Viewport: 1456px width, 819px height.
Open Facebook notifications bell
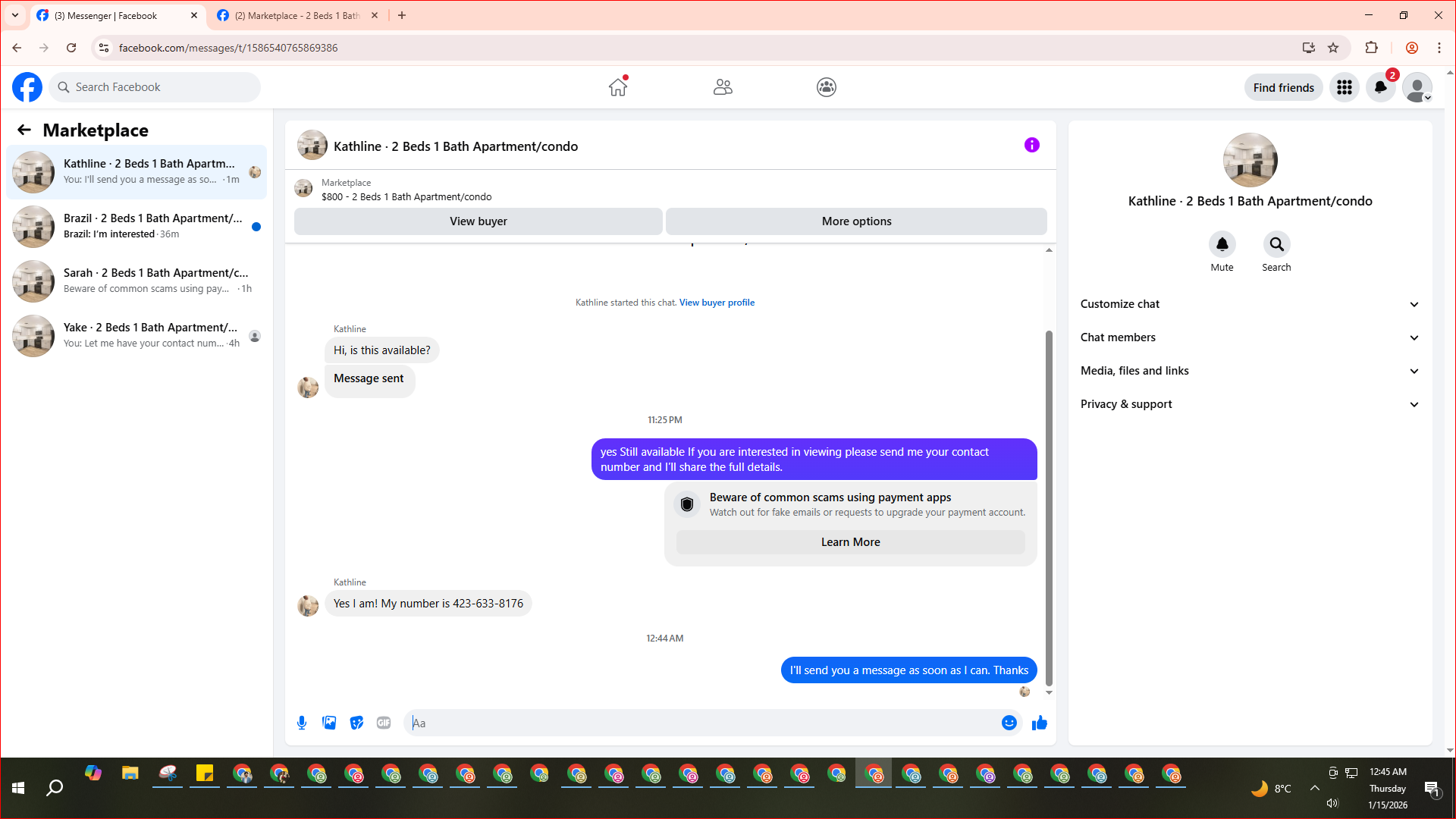(x=1380, y=87)
